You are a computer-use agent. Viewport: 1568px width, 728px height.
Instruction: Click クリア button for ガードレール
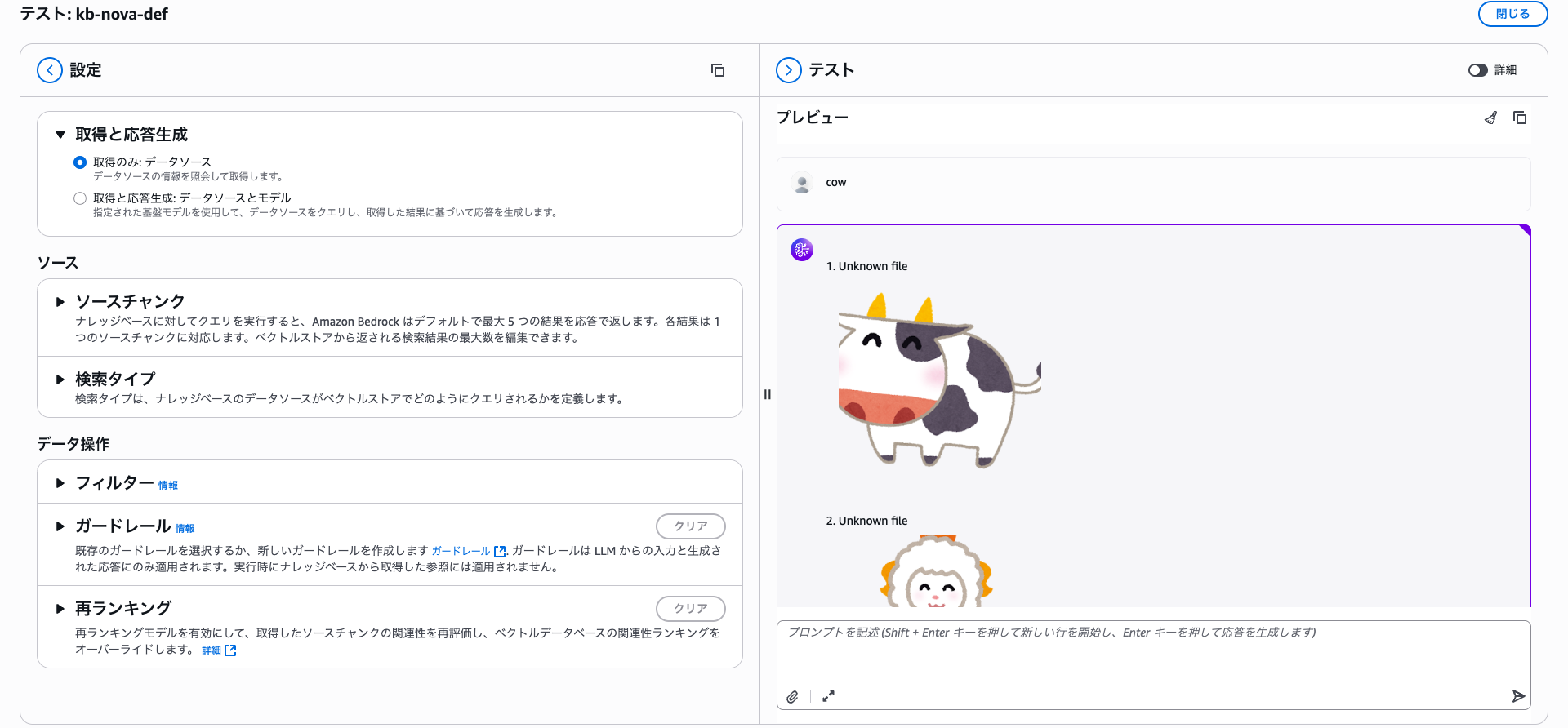[690, 526]
